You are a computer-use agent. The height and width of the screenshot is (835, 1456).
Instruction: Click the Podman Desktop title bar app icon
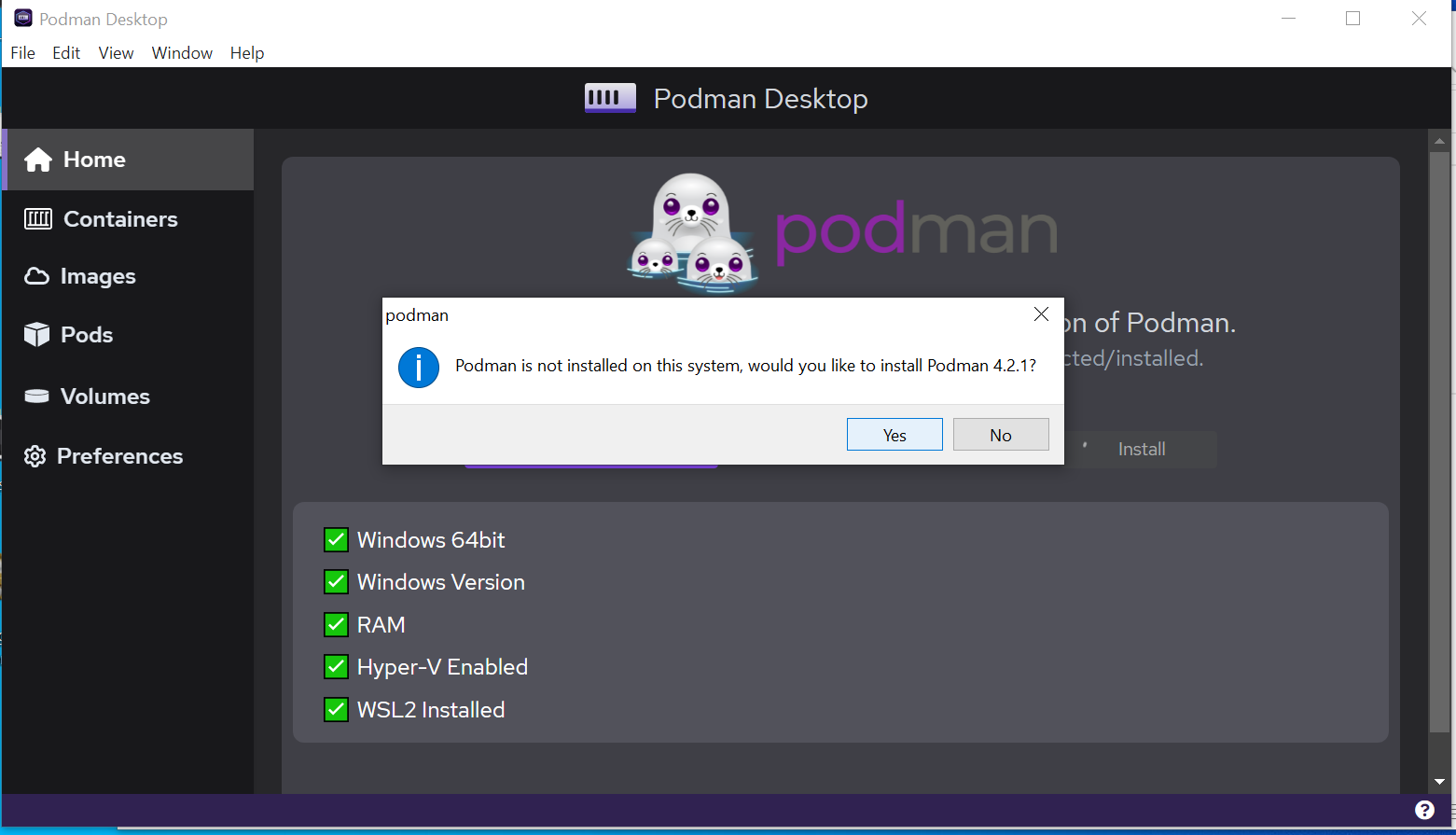pyautogui.click(x=23, y=19)
